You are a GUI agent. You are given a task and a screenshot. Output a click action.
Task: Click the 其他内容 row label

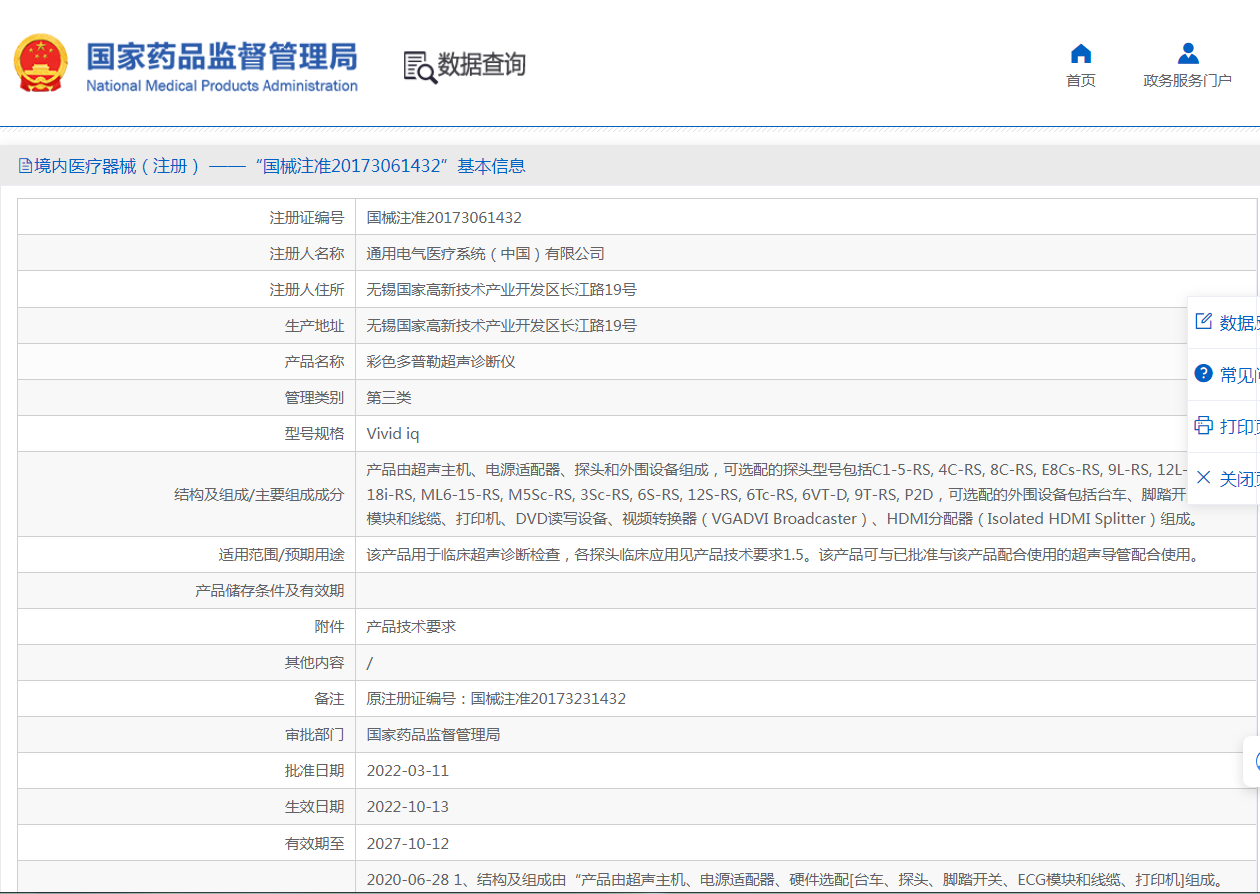pos(314,663)
